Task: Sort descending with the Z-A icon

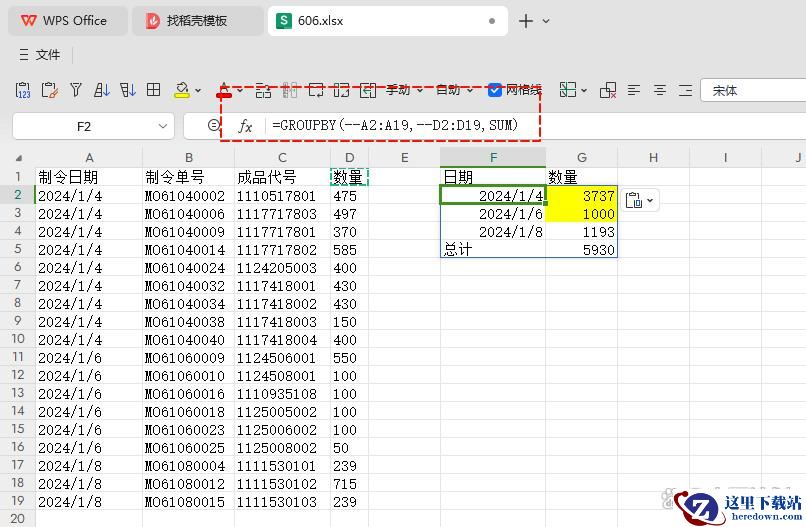Action: [127, 90]
